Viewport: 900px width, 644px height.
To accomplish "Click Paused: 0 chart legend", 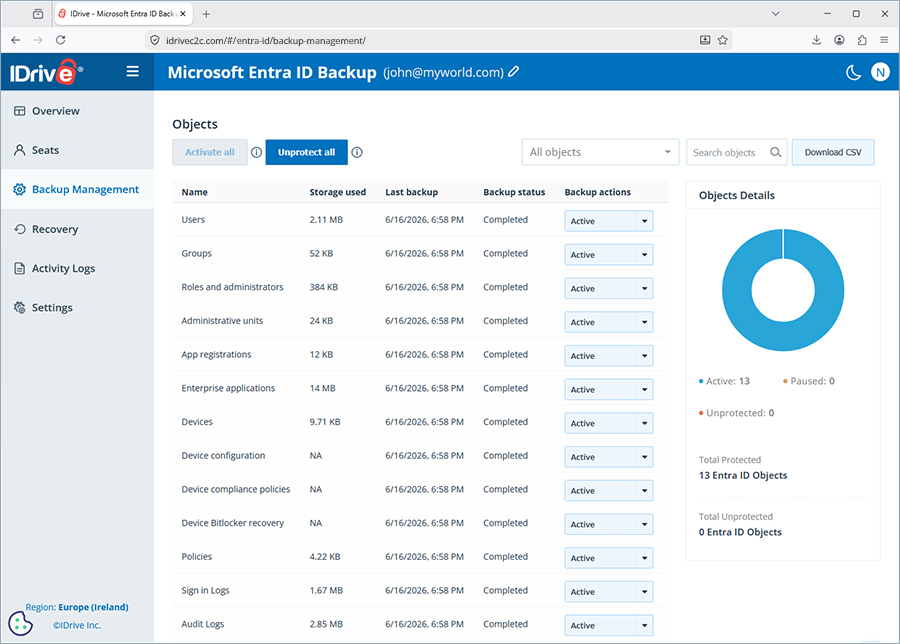I will [x=809, y=381].
